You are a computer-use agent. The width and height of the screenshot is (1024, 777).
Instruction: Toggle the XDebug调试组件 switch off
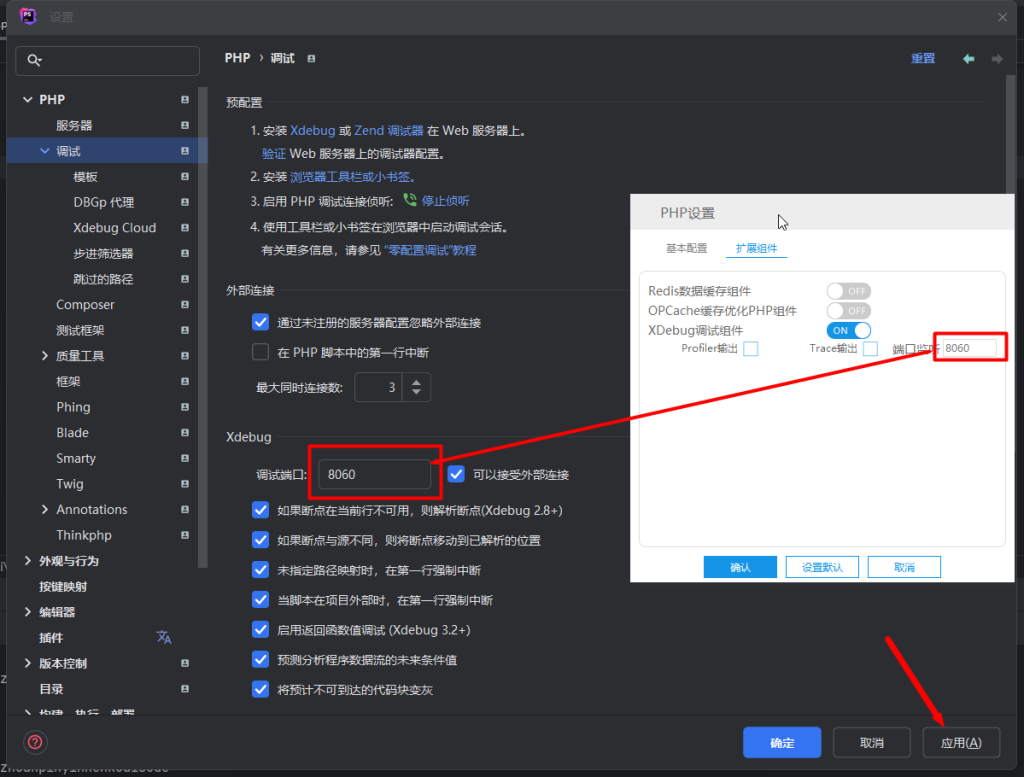[846, 330]
